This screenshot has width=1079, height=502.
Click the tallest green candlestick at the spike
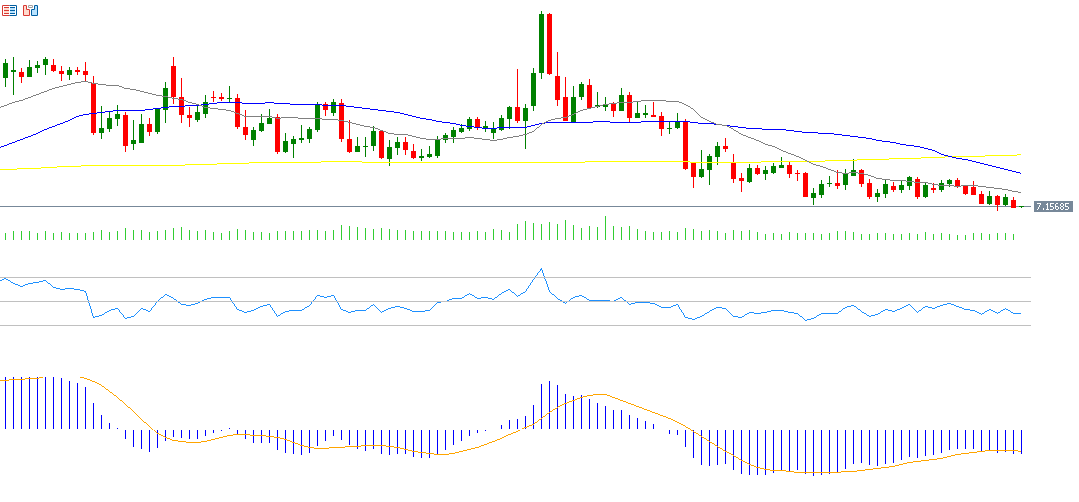point(541,45)
